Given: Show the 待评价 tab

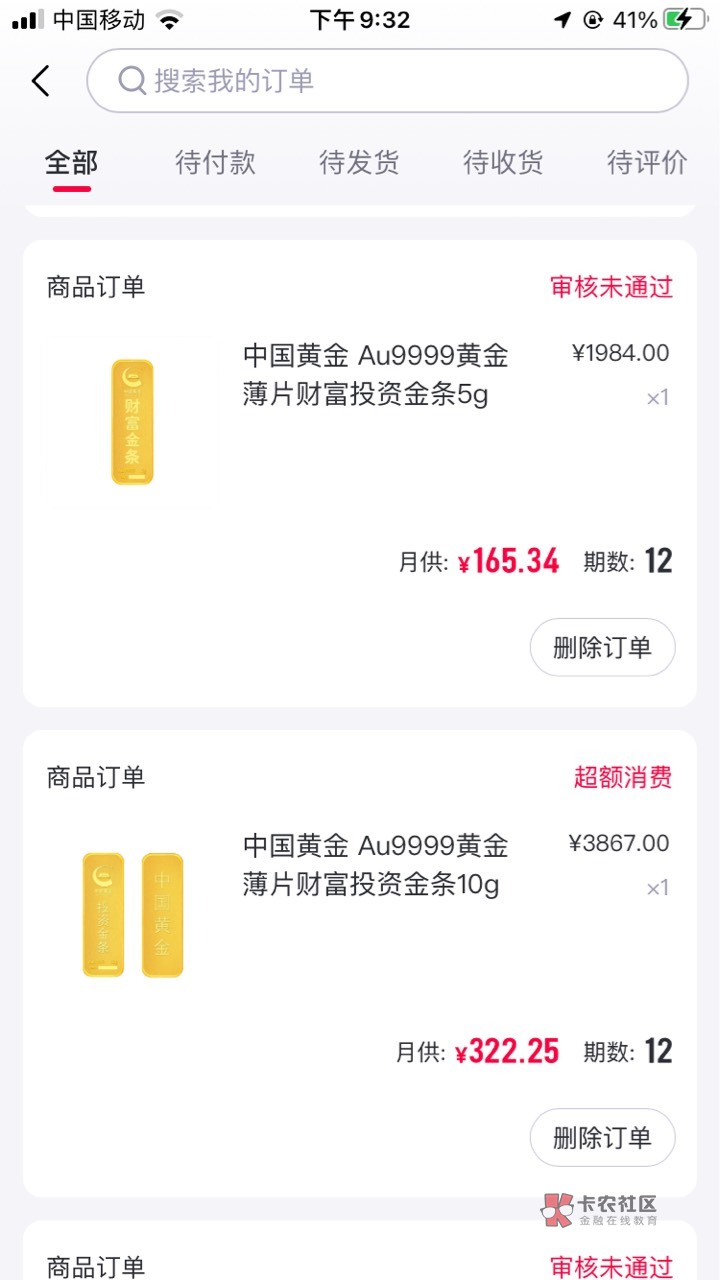Looking at the screenshot, I should [x=647, y=163].
